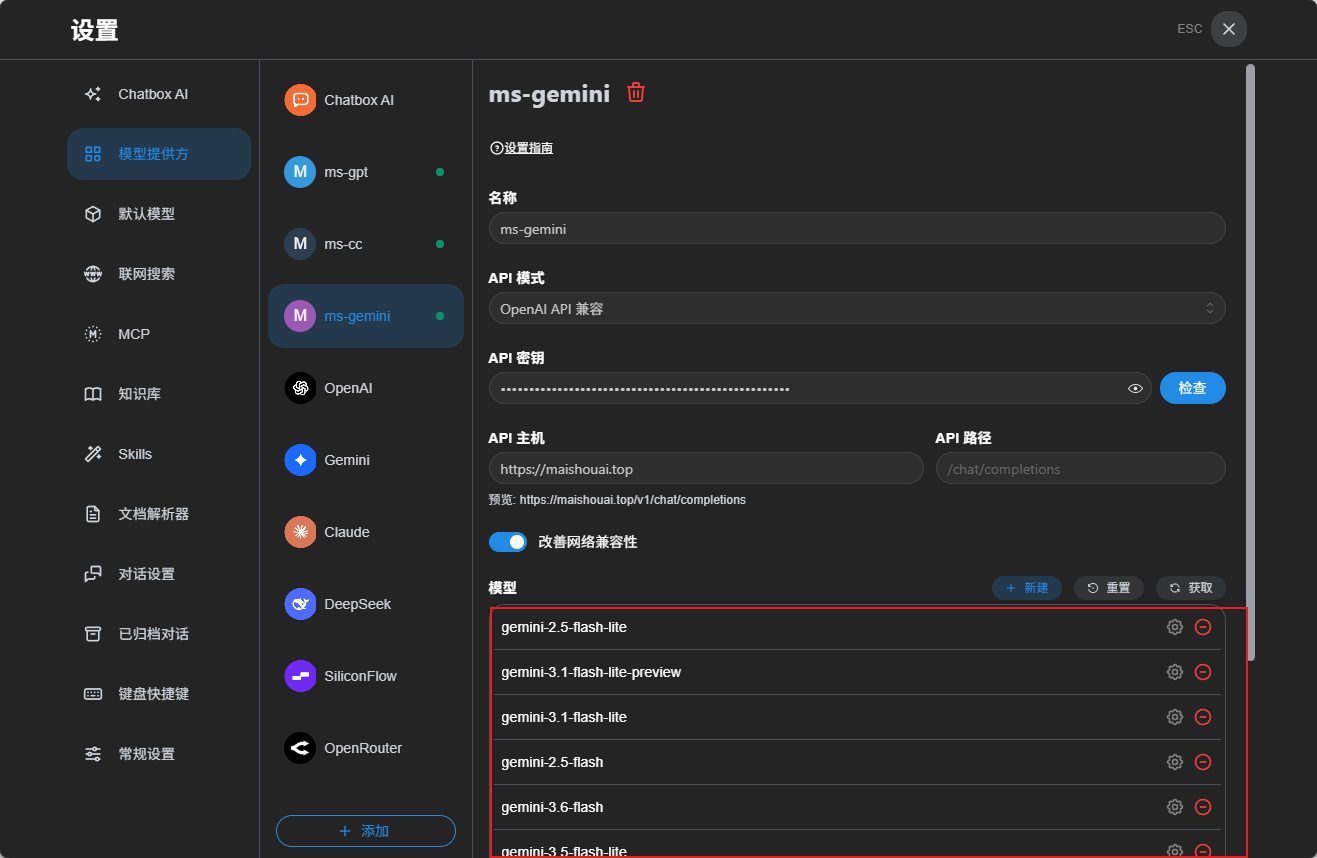Click the SiliconFlow provider logo
This screenshot has height=858, width=1317.
pyautogui.click(x=300, y=676)
